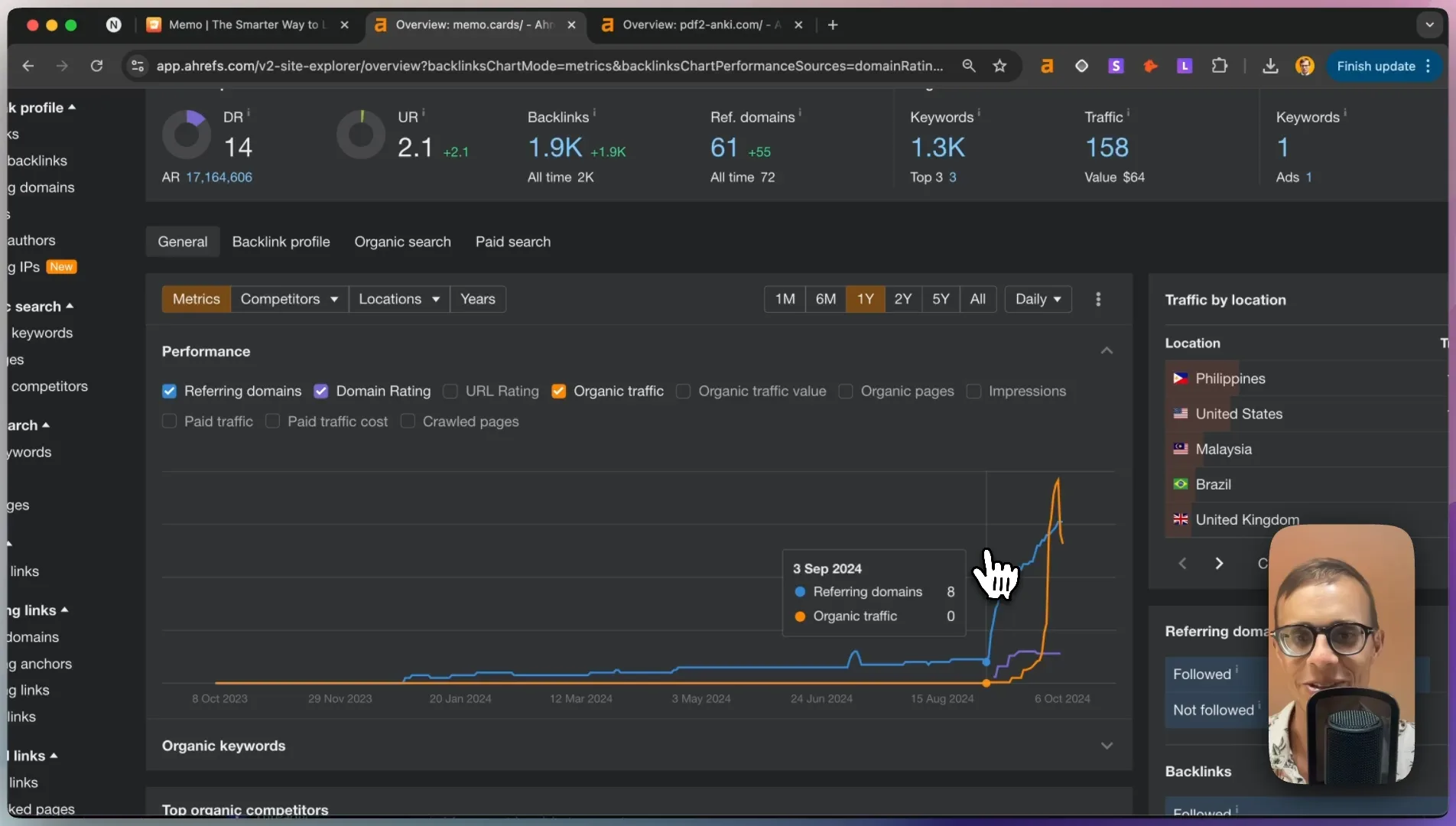Screen dimensions: 1456x826
Task: Select the Years chart mode button
Action: point(477,299)
